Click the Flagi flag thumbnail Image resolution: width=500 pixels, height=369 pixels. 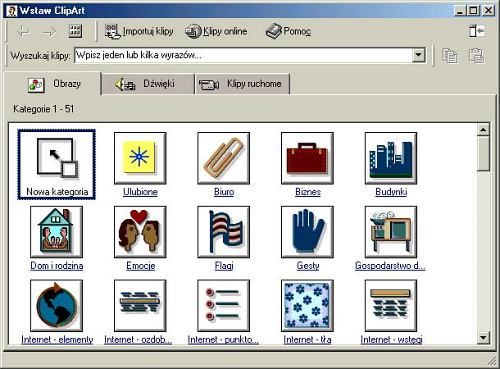pyautogui.click(x=223, y=232)
